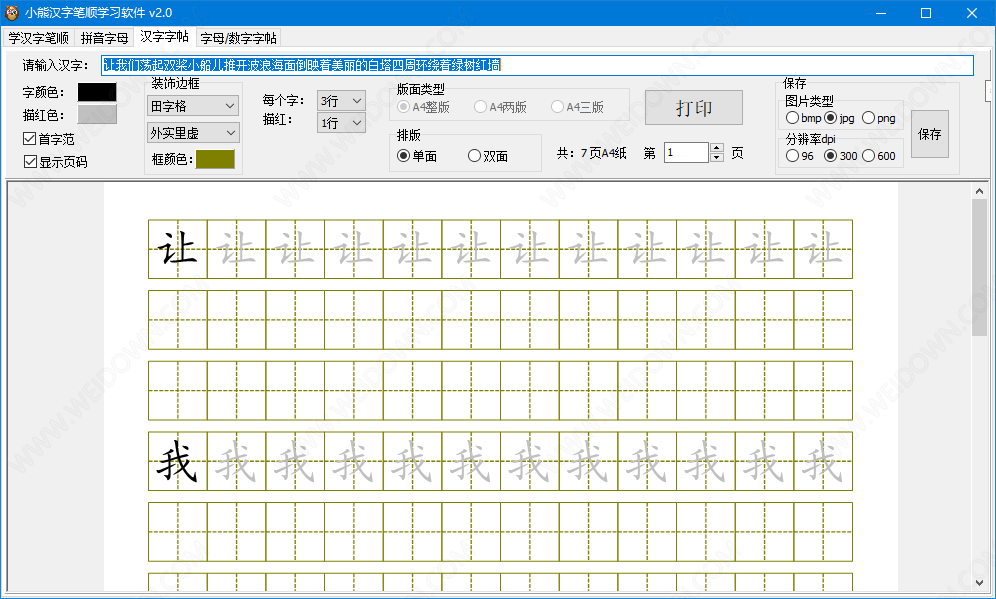Increase page number with up spinner arrow
This screenshot has height=599, width=996.
click(717, 148)
